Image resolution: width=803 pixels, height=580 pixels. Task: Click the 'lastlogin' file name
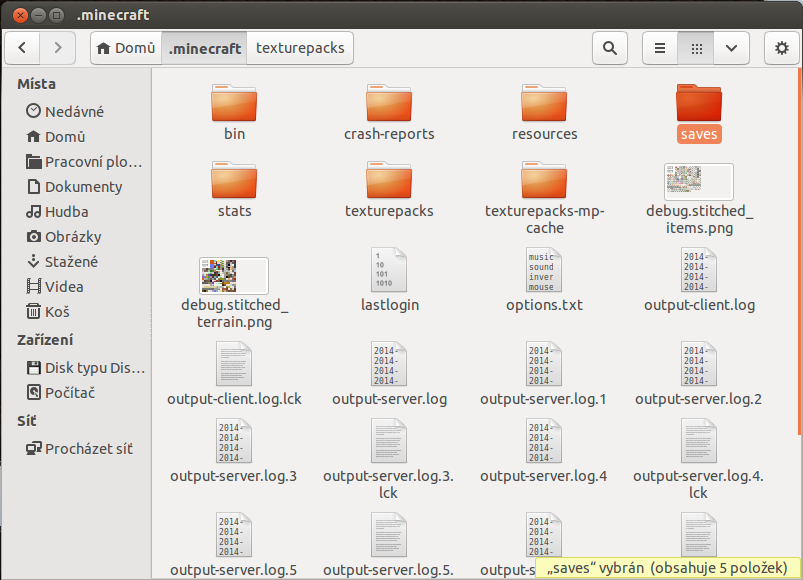390,305
